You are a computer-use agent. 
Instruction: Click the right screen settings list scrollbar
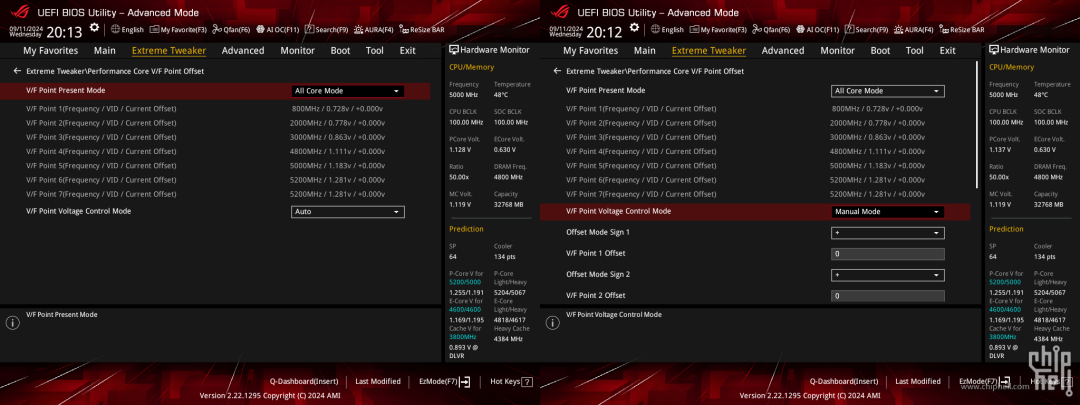977,125
